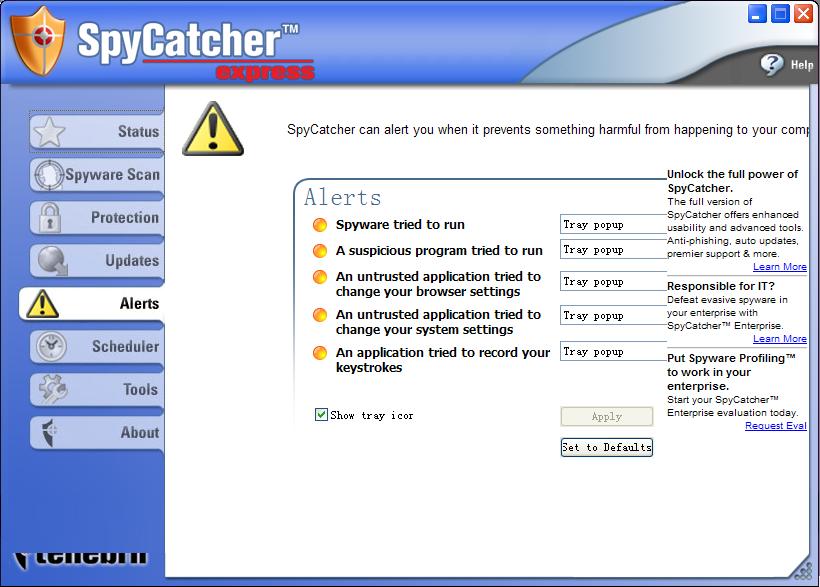Click the Status star icon
The width and height of the screenshot is (820, 587).
click(49, 132)
